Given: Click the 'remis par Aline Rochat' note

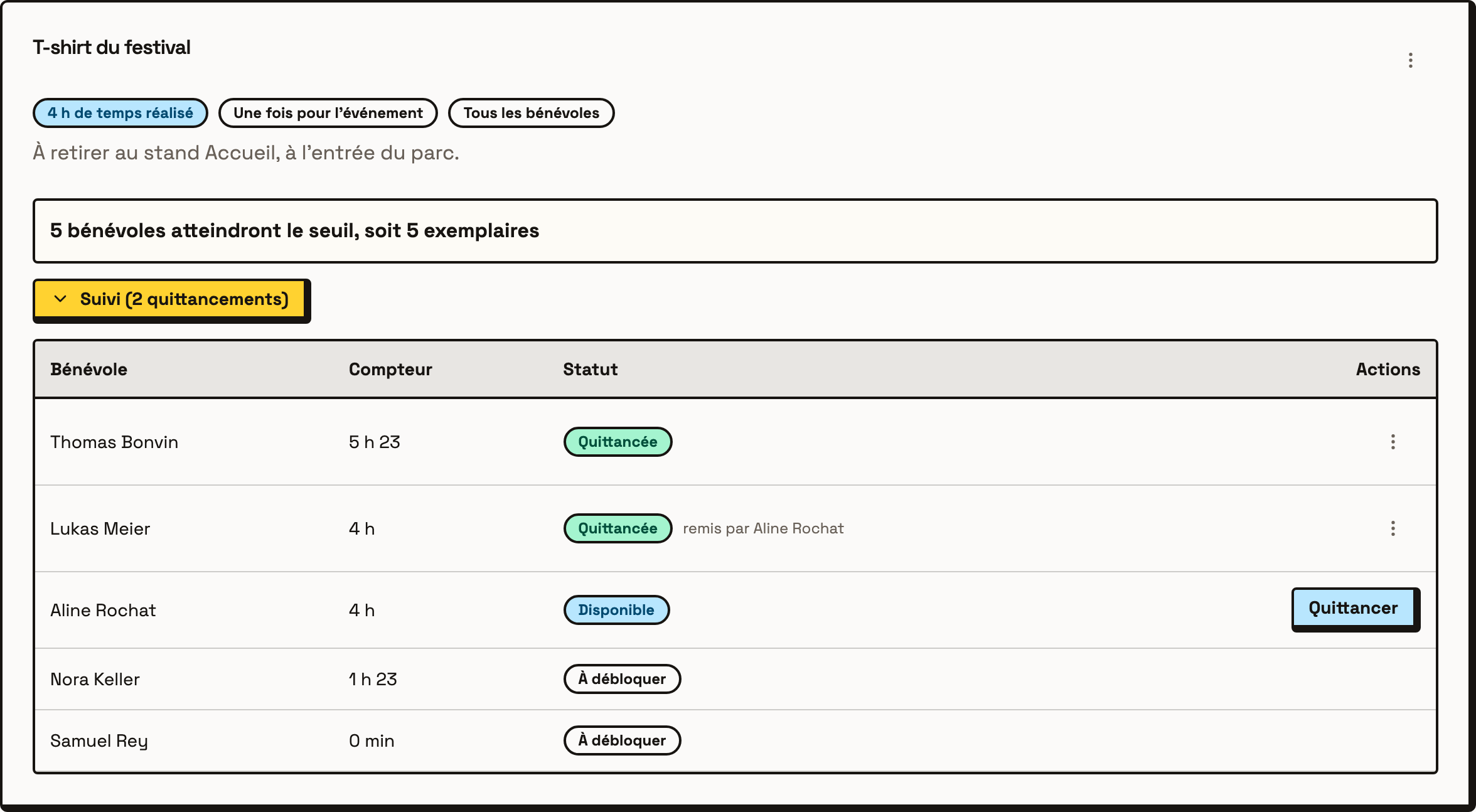Looking at the screenshot, I should 763,528.
